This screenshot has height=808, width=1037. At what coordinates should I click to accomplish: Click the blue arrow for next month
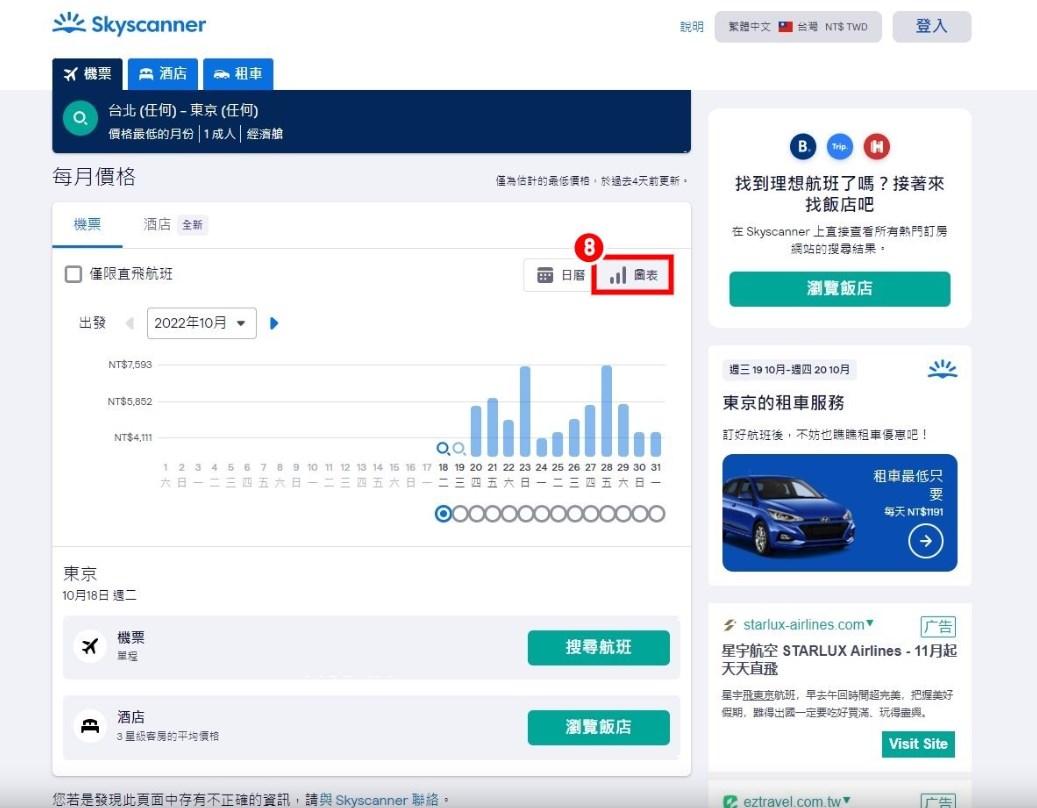(x=274, y=323)
